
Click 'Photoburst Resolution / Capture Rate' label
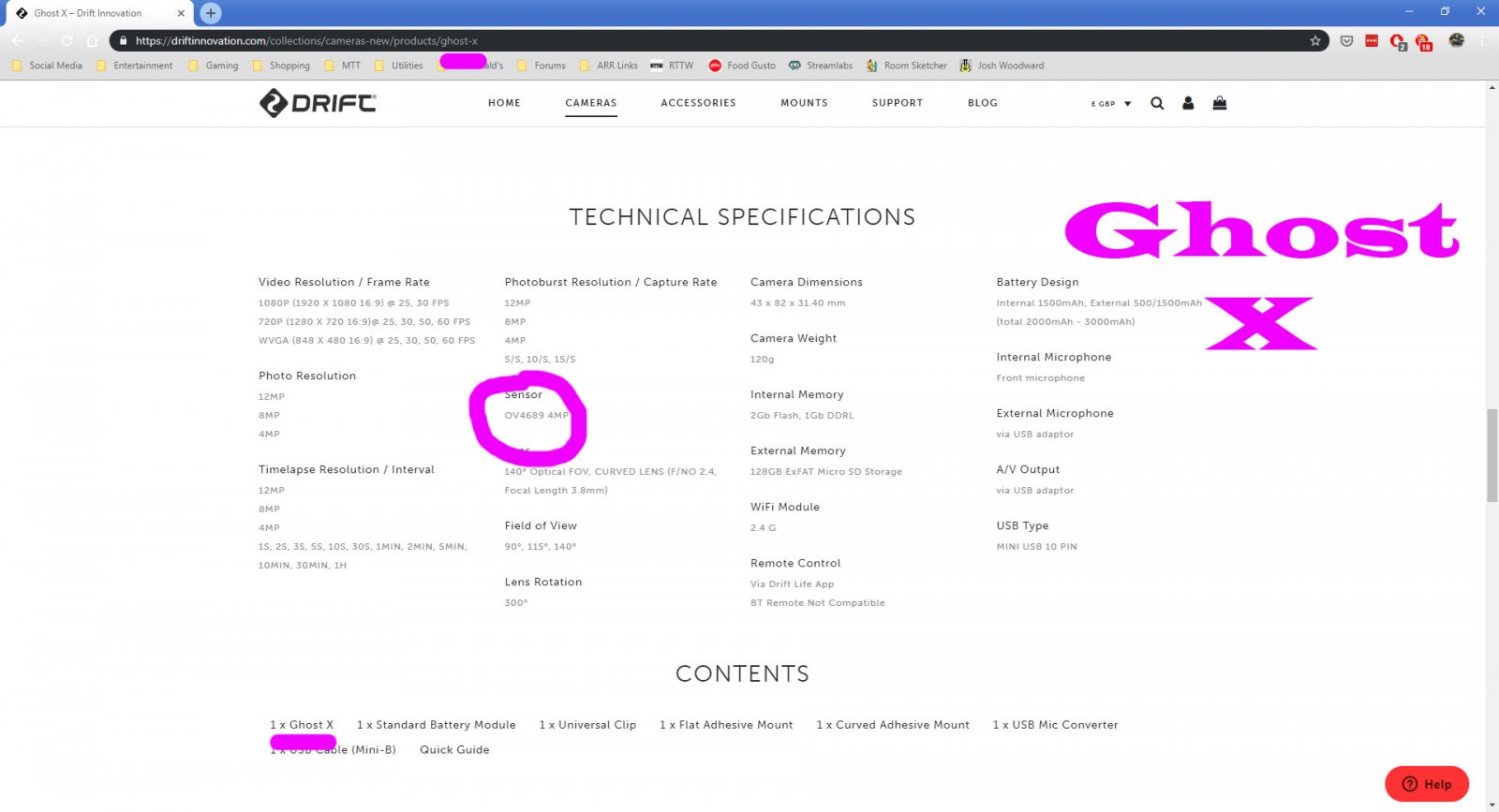click(611, 282)
